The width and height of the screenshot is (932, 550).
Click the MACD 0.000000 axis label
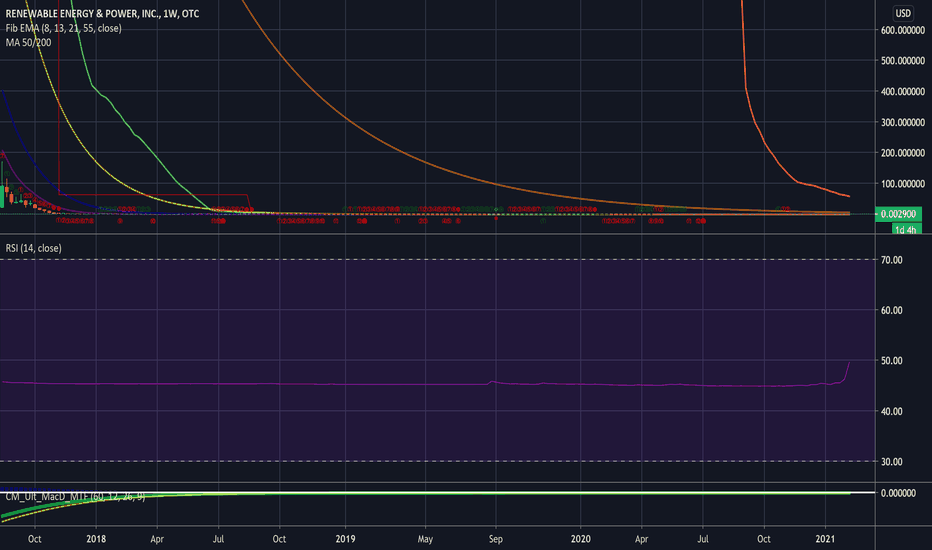(x=898, y=493)
